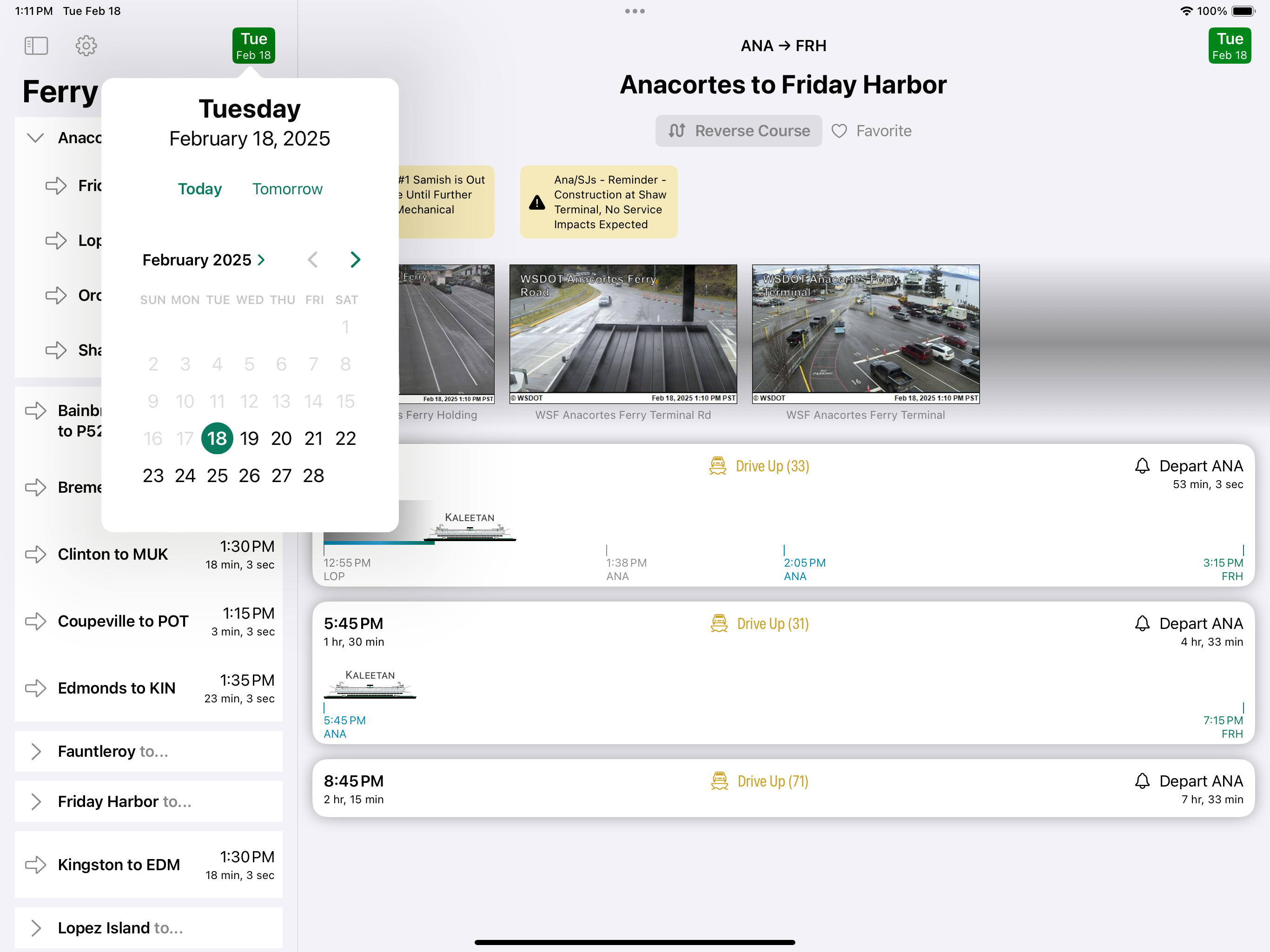Open the 8:45 PM sailing card
The image size is (1270, 952).
click(x=783, y=789)
